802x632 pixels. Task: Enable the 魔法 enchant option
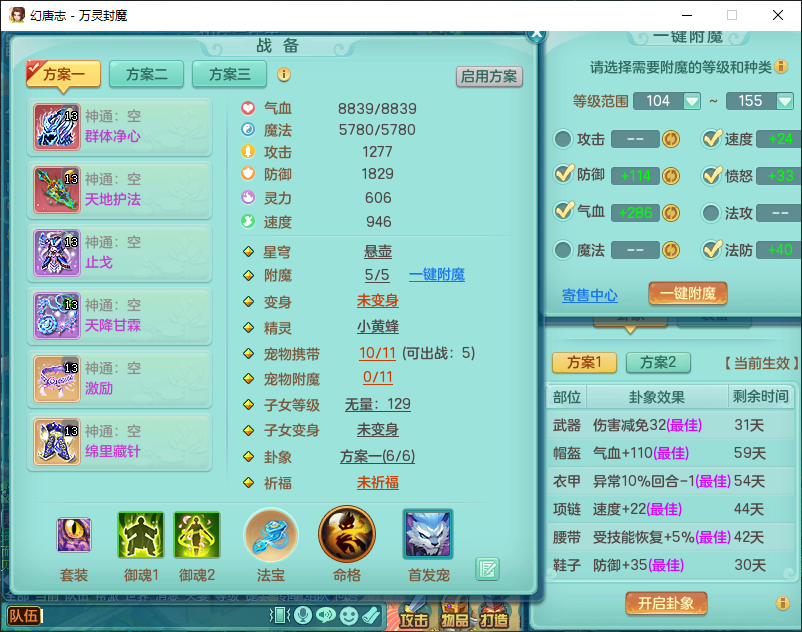(563, 250)
